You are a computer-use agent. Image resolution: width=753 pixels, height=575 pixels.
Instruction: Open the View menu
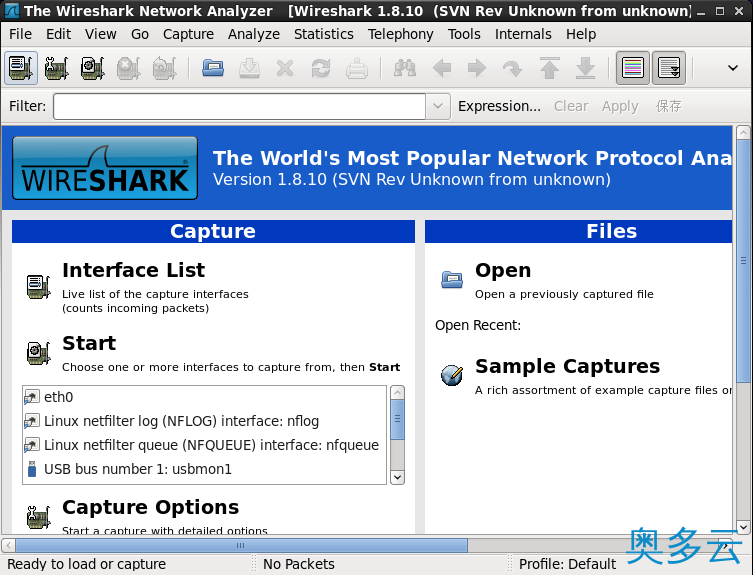pyautogui.click(x=100, y=34)
